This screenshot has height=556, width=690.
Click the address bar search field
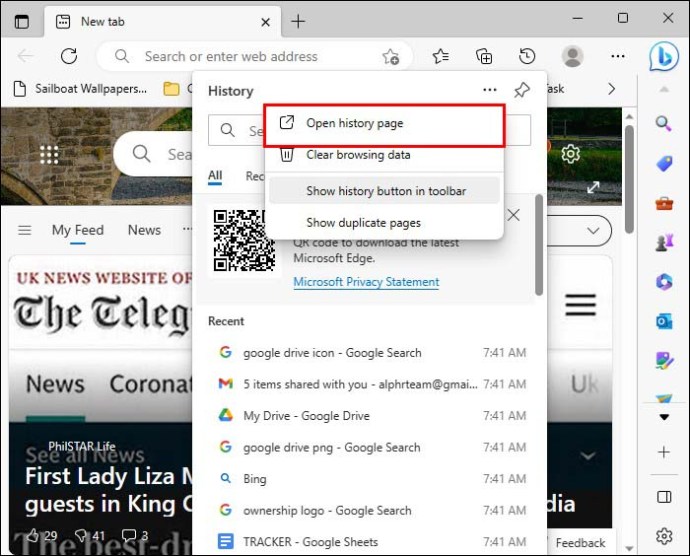254,56
